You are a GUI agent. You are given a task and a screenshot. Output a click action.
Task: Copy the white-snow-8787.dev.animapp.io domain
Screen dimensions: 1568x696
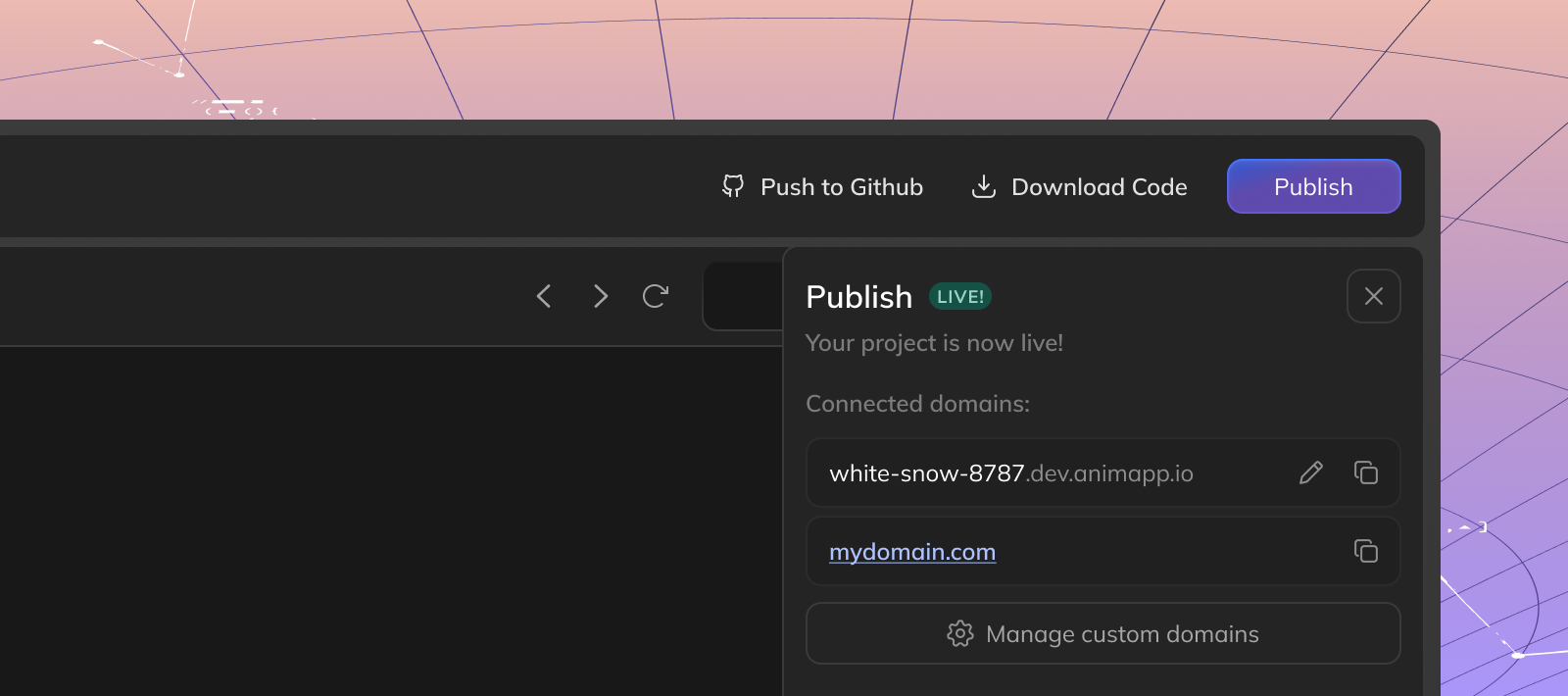[1366, 472]
